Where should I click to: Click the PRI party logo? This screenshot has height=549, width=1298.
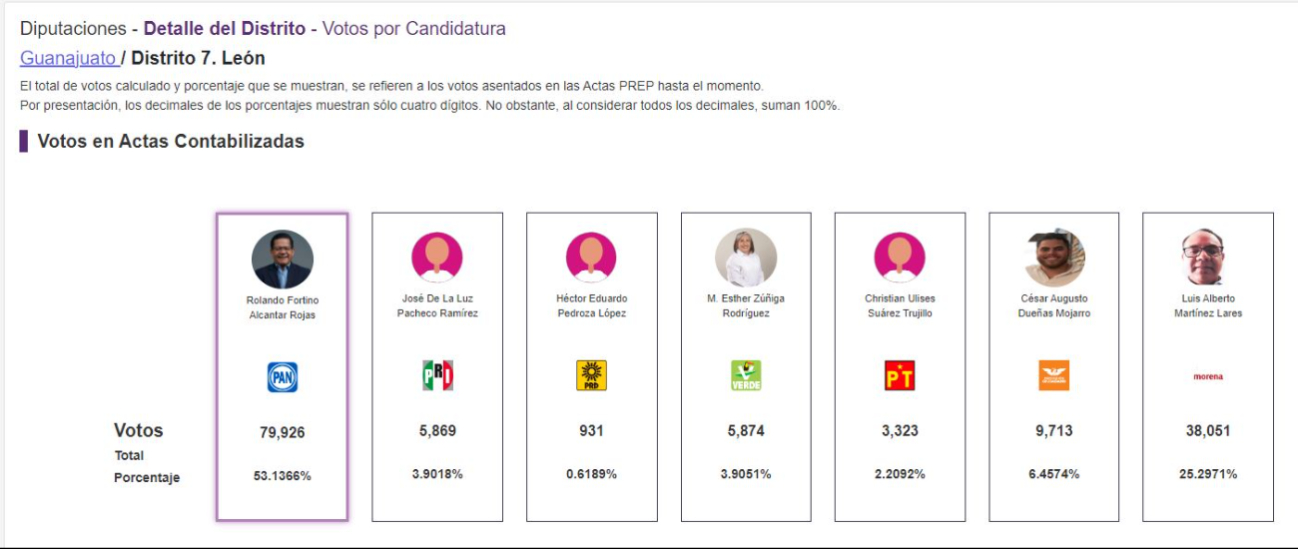tap(437, 376)
